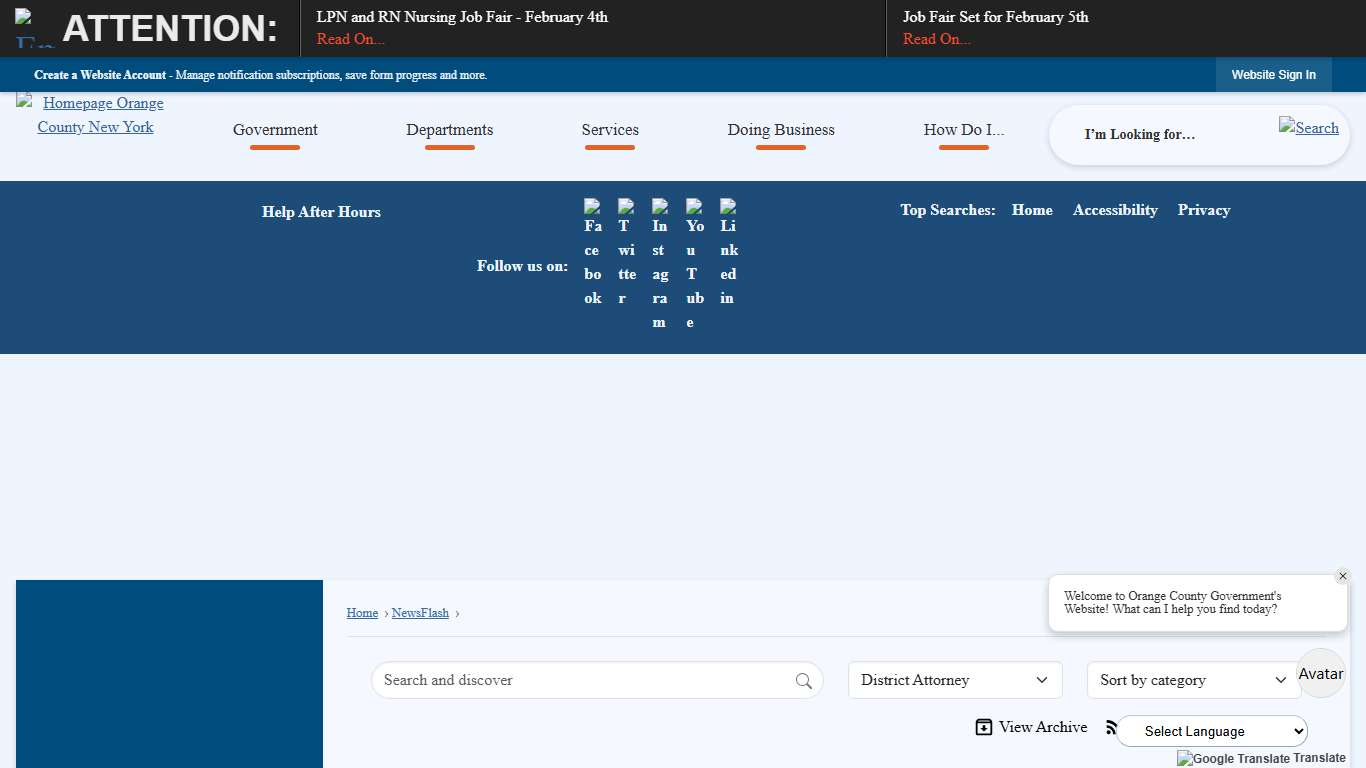The width and height of the screenshot is (1366, 768).
Task: Open the District Attorney category dropdown
Action: point(954,680)
